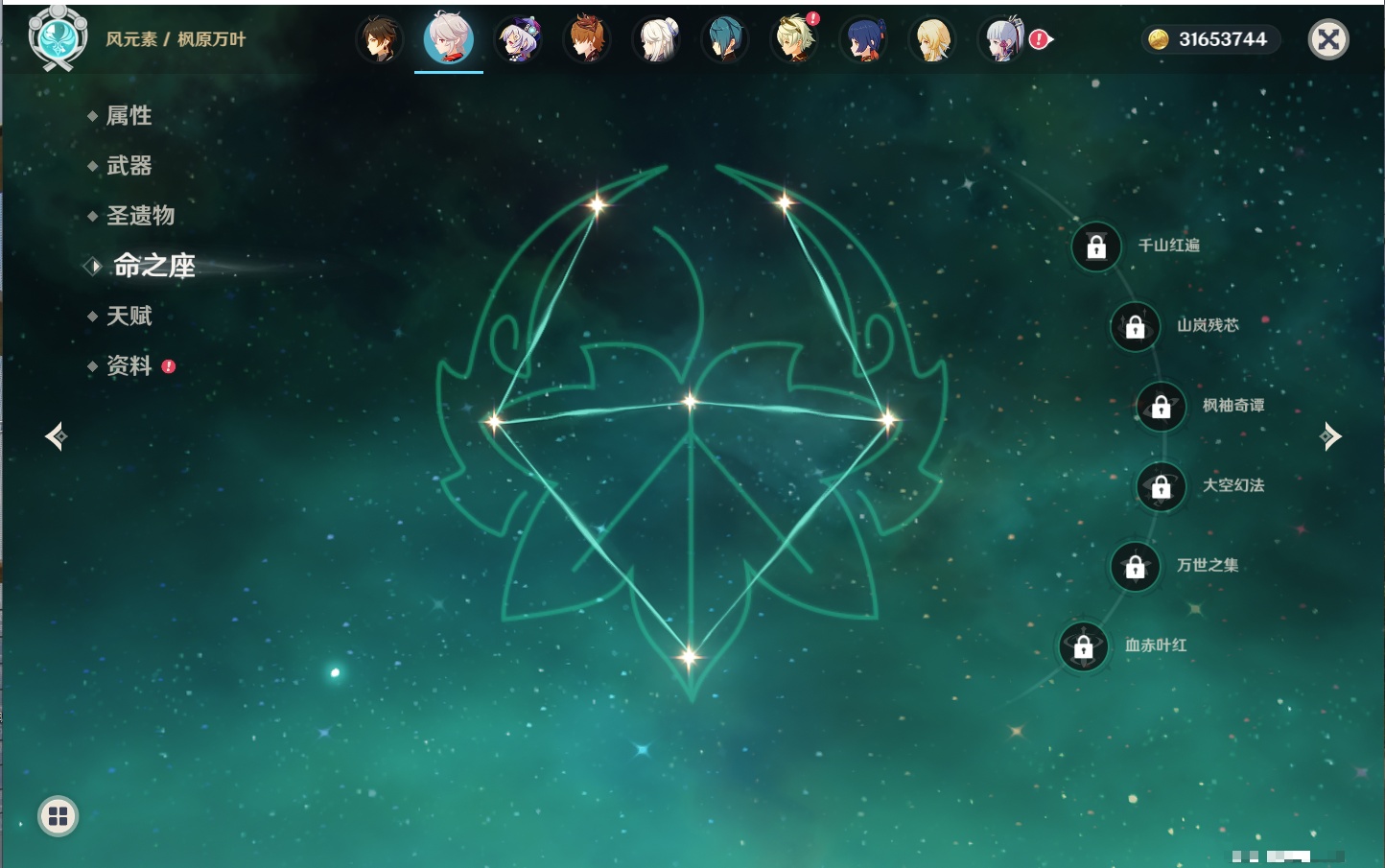Open the locked 山岚残芯 constellation

1136,326
